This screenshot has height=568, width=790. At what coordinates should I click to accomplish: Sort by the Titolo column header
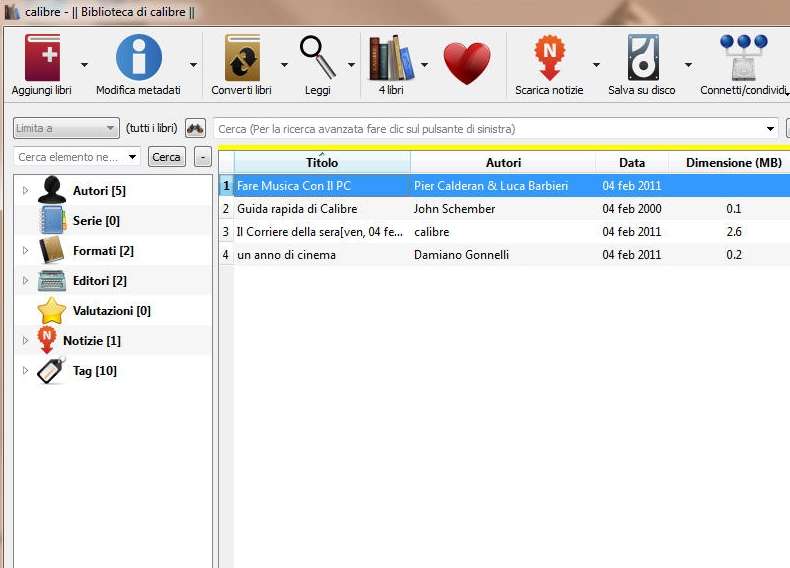point(322,162)
